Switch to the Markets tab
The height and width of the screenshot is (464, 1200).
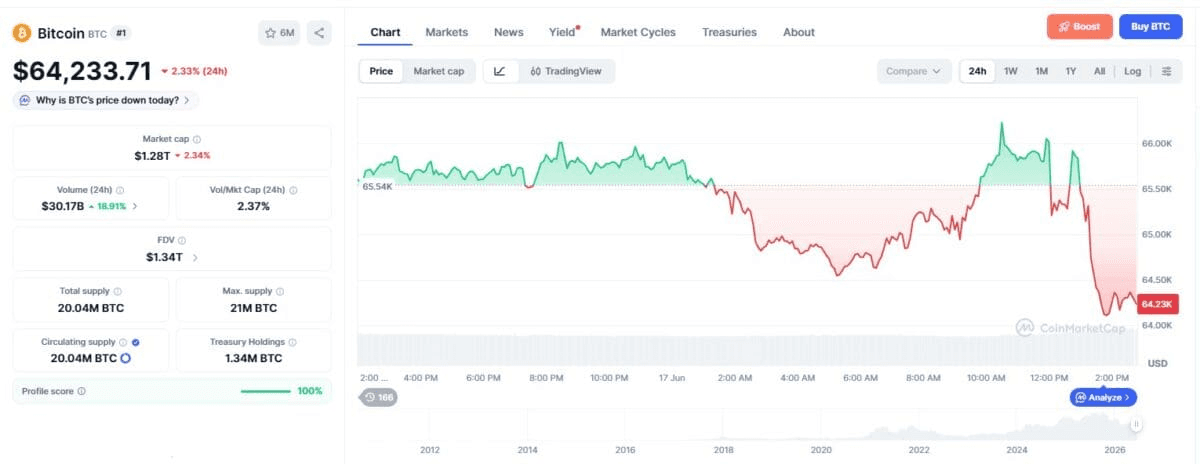(x=446, y=32)
